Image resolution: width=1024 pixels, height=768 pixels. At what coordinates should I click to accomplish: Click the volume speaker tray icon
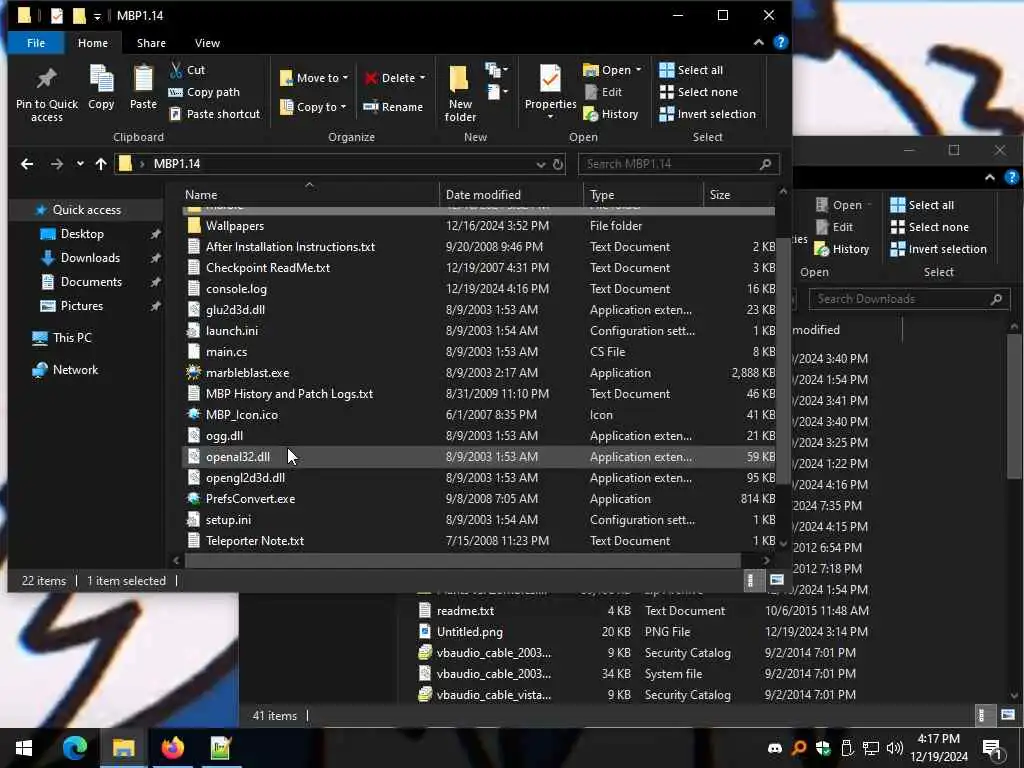(x=895, y=748)
